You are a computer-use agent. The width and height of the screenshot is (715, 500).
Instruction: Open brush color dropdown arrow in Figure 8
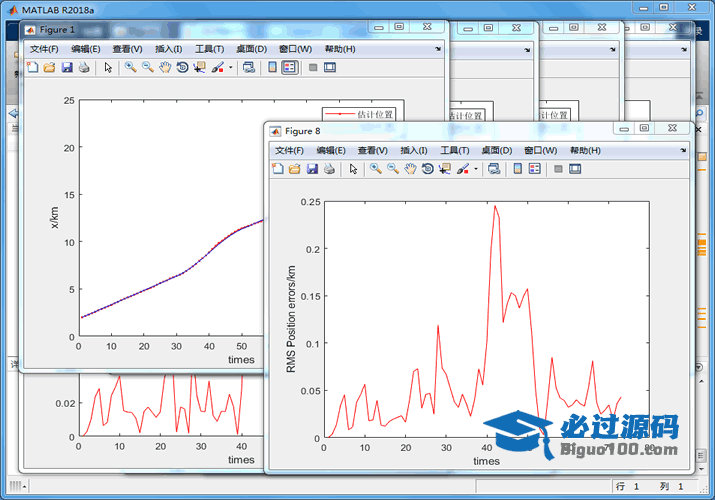point(476,169)
